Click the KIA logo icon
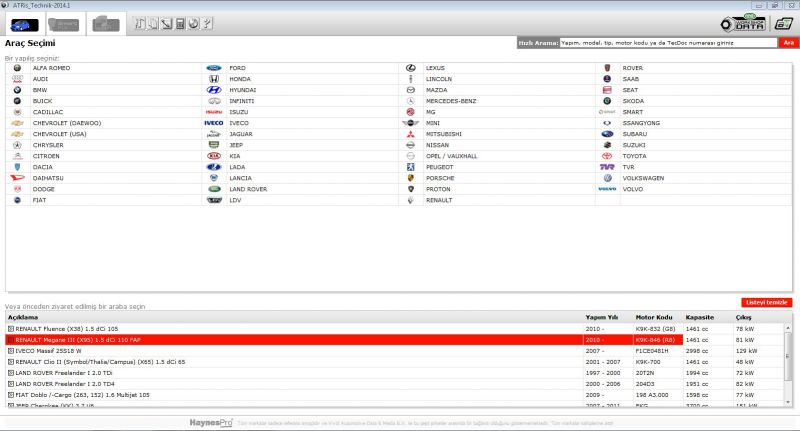Image resolution: width=800 pixels, height=431 pixels. pos(214,156)
